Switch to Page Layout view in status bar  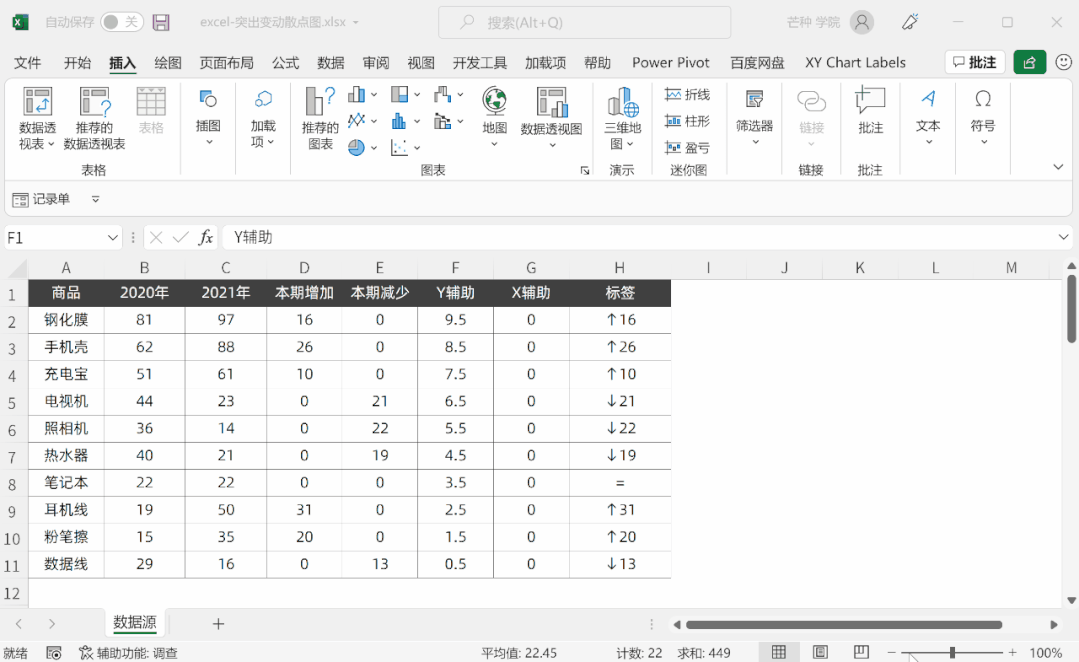point(820,652)
